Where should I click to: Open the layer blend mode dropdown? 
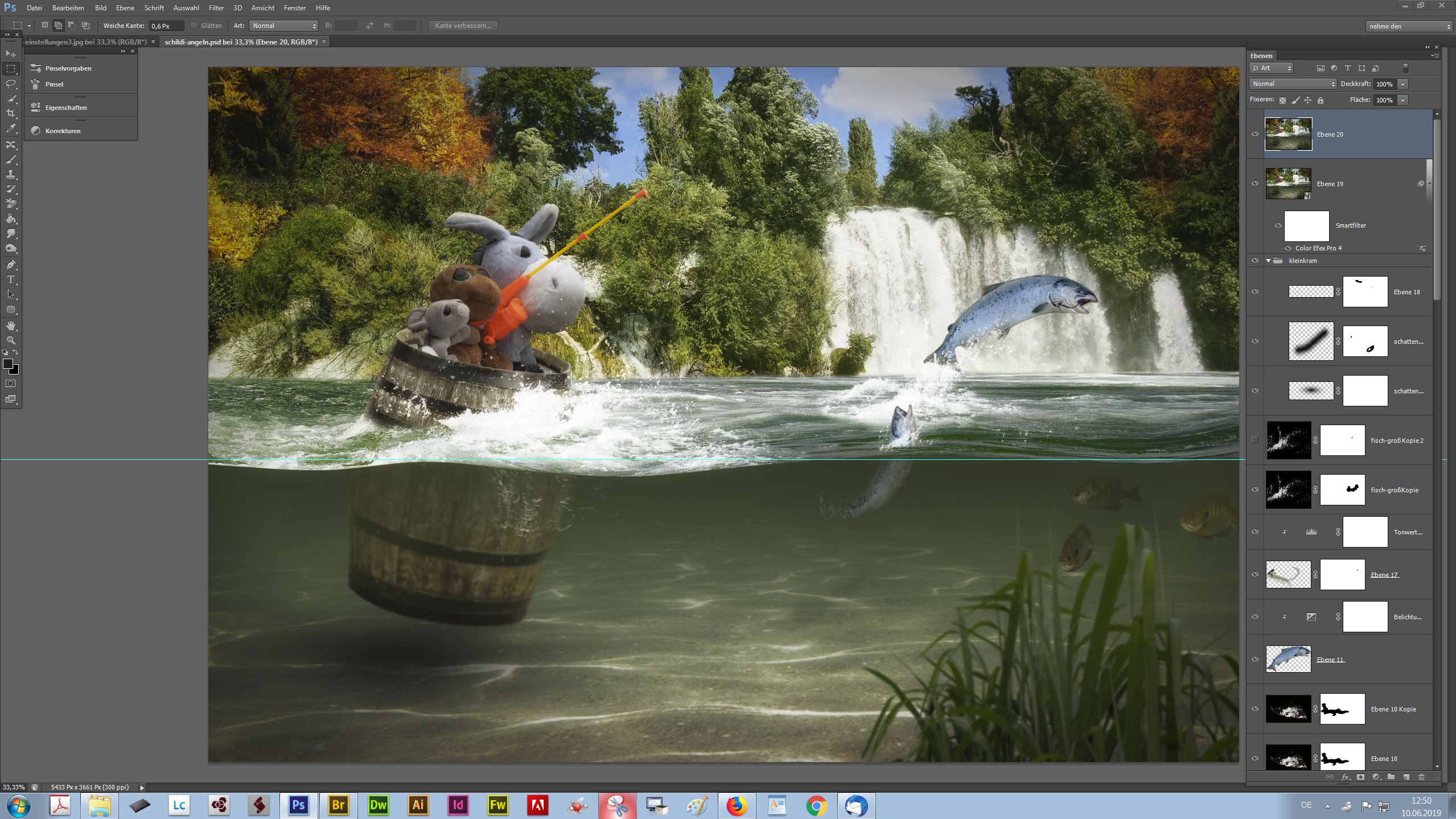tap(1293, 84)
